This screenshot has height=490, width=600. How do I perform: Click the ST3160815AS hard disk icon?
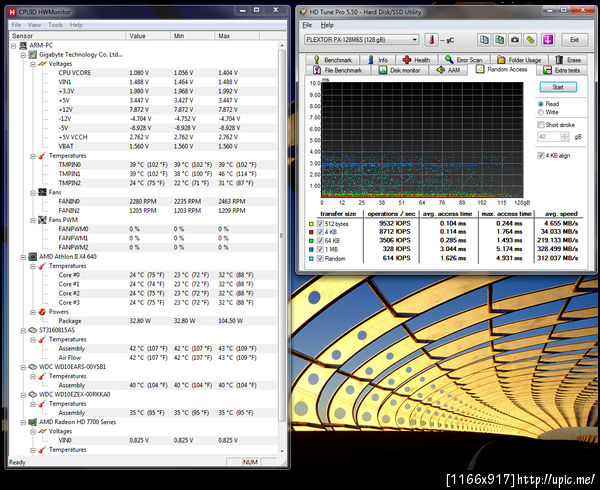[x=33, y=330]
